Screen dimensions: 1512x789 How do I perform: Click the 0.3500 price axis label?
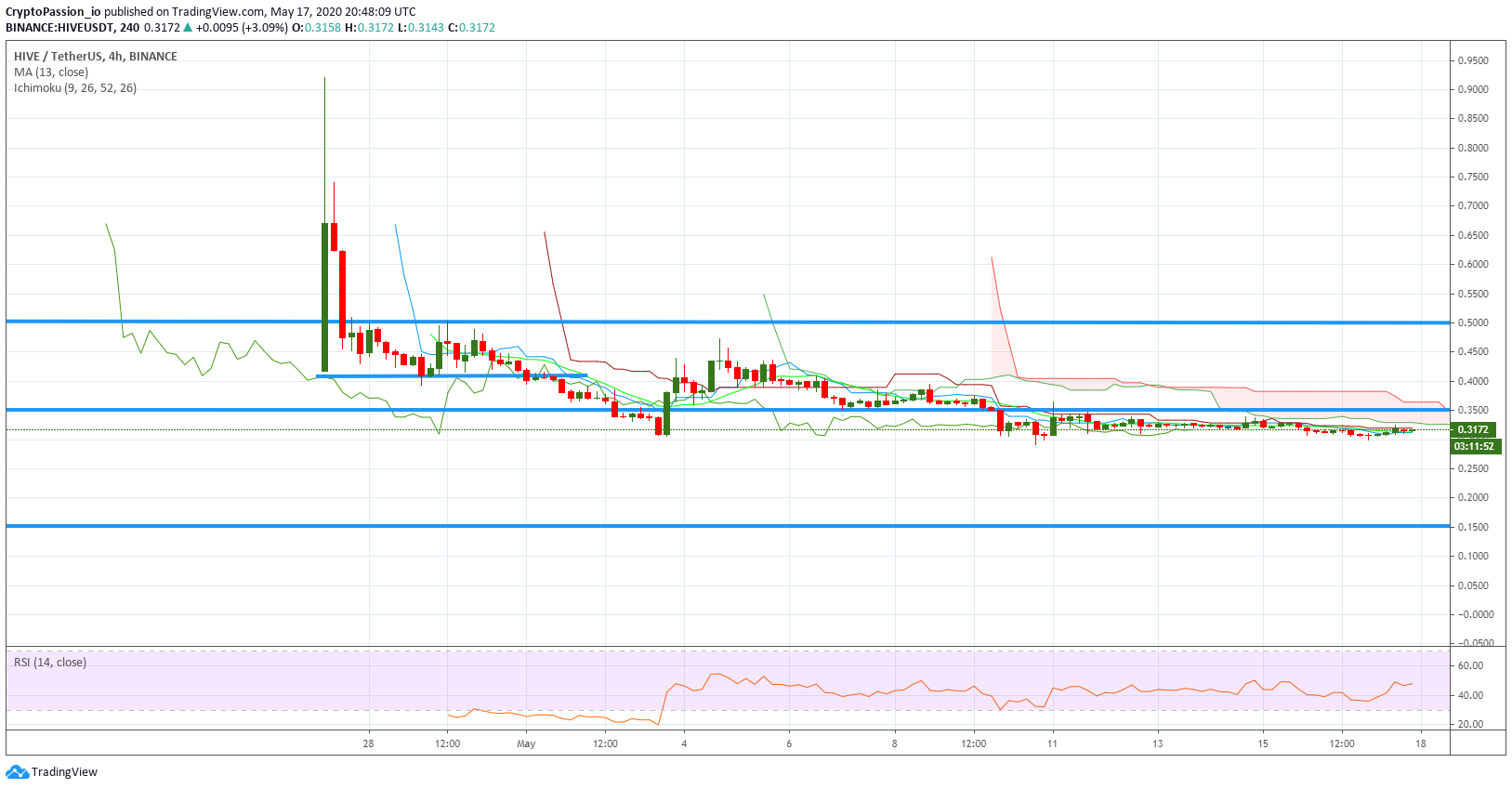[x=1473, y=410]
